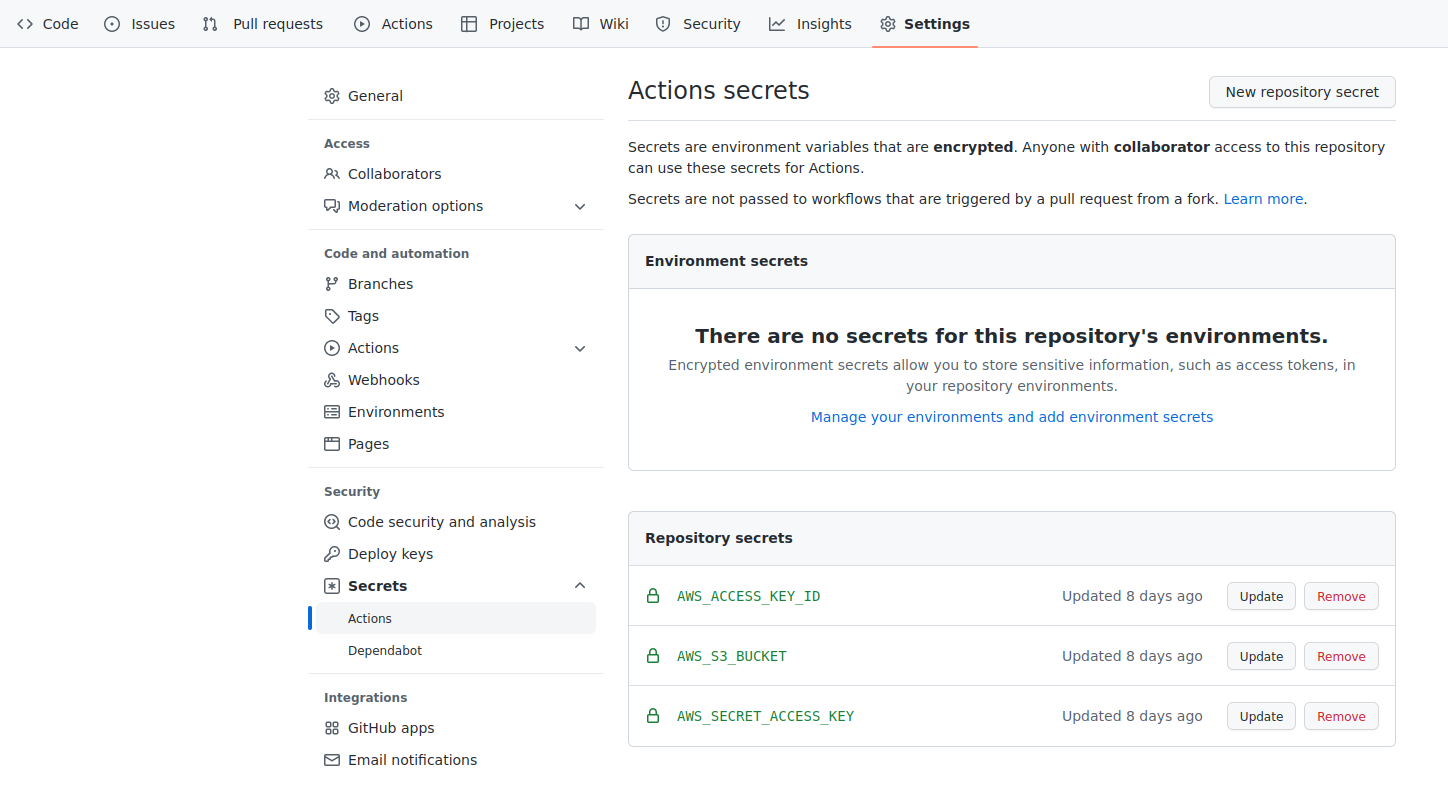The width and height of the screenshot is (1448, 804).
Task: Click the Collaborators people icon
Action: [x=332, y=174]
